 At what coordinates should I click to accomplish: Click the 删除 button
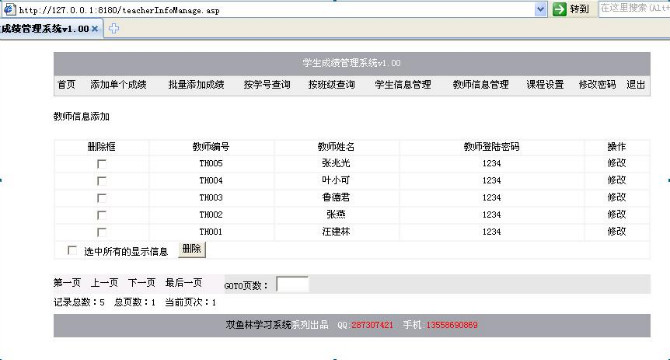pos(192,249)
